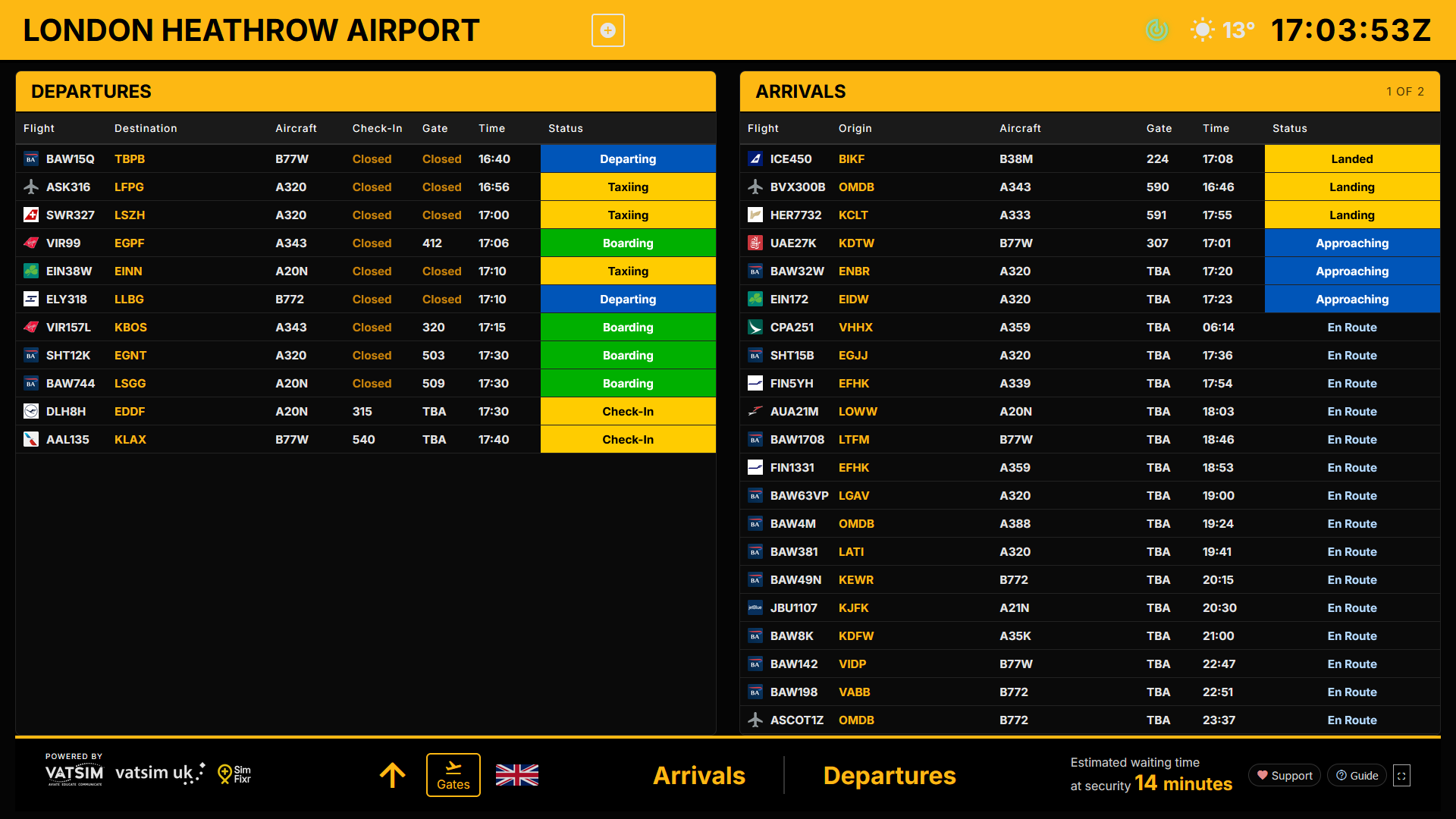
Task: Switch to the Departures tab
Action: pos(889,775)
